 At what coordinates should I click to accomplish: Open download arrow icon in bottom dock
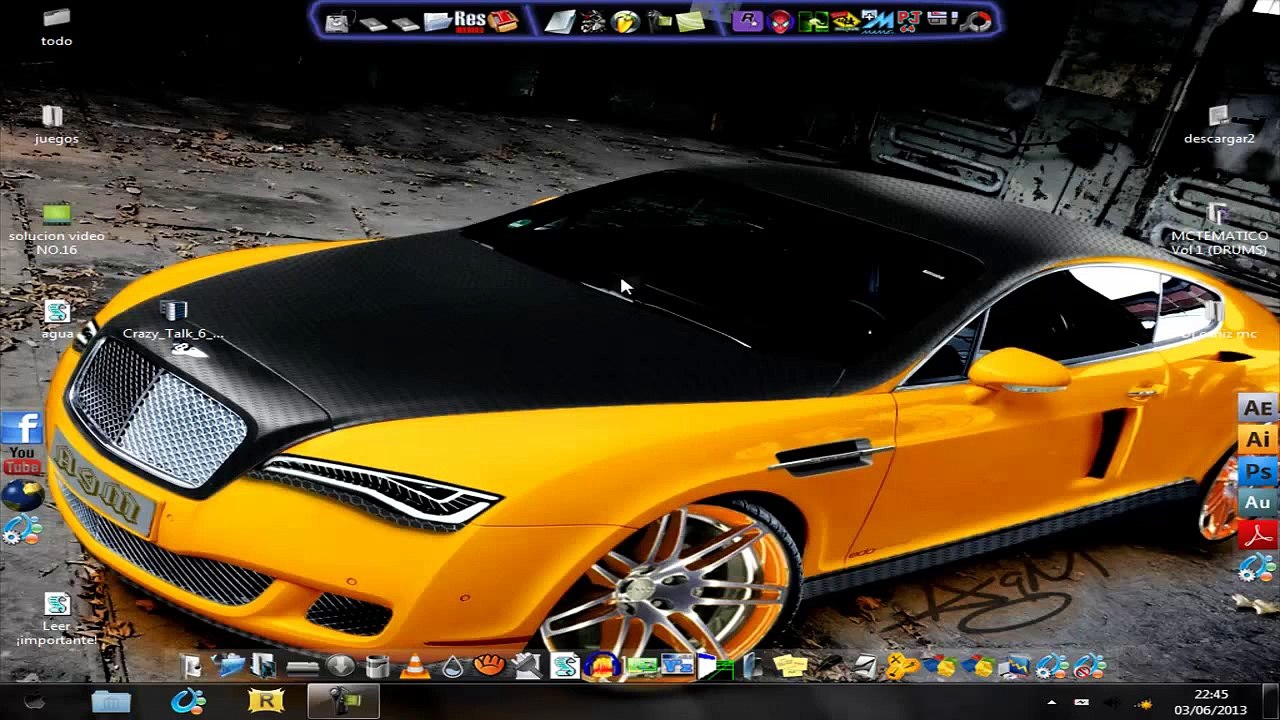point(340,666)
